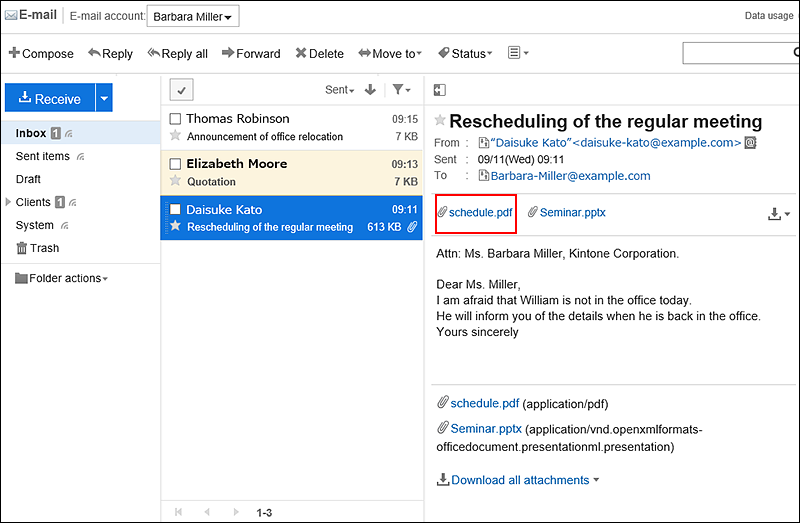Viewport: 800px width, 523px height.
Task: Toggle the preview pane layout icon
Action: [439, 90]
